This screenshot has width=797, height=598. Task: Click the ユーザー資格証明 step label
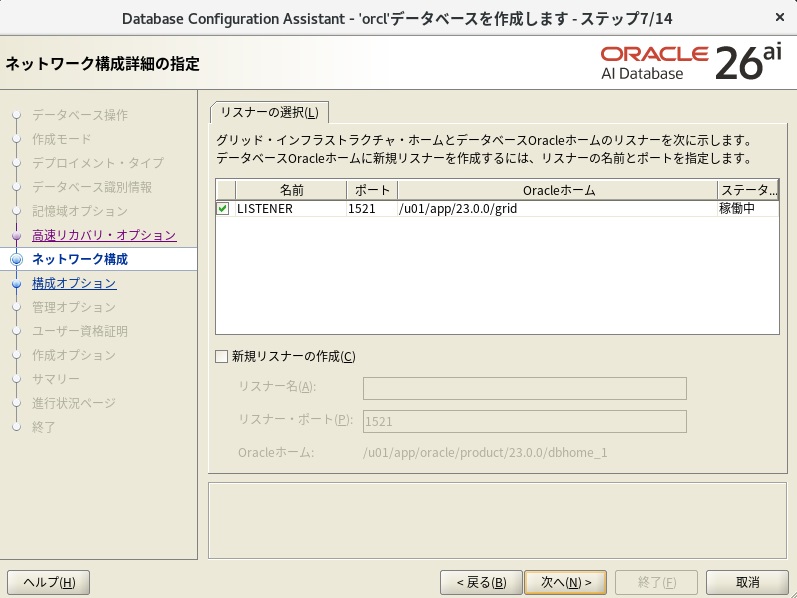(80, 331)
